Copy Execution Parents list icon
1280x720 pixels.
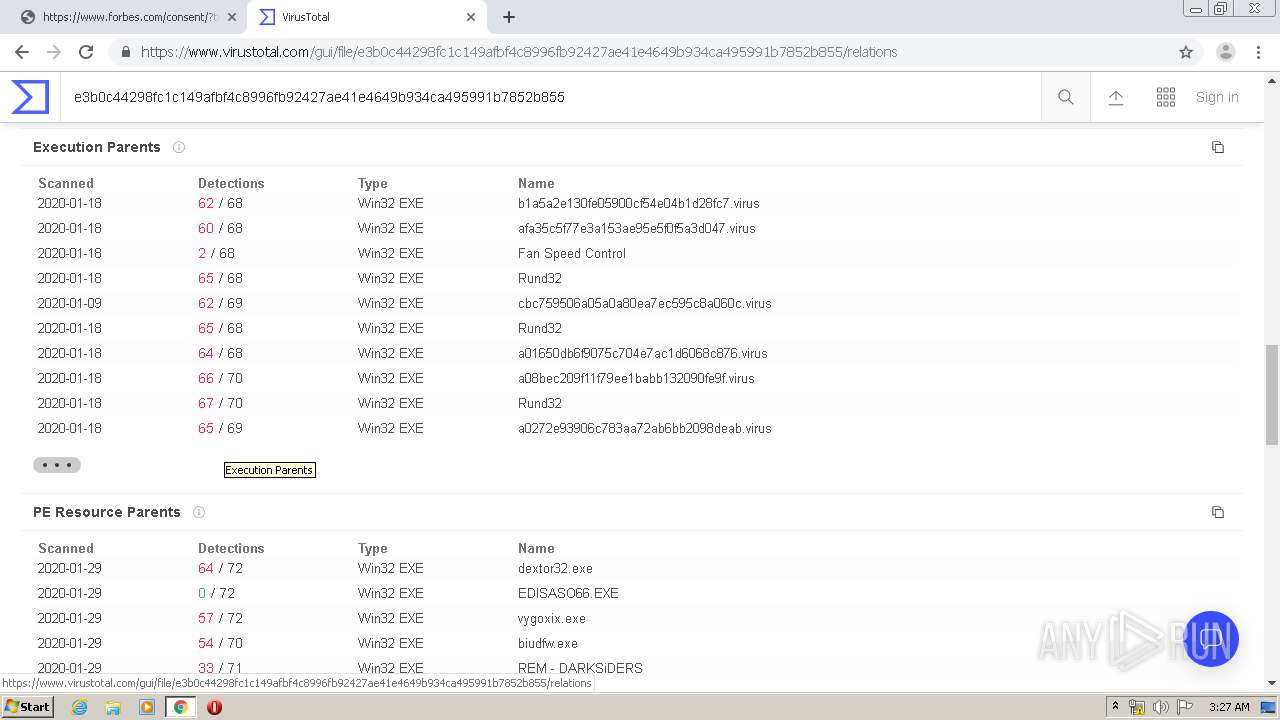[1218, 147]
